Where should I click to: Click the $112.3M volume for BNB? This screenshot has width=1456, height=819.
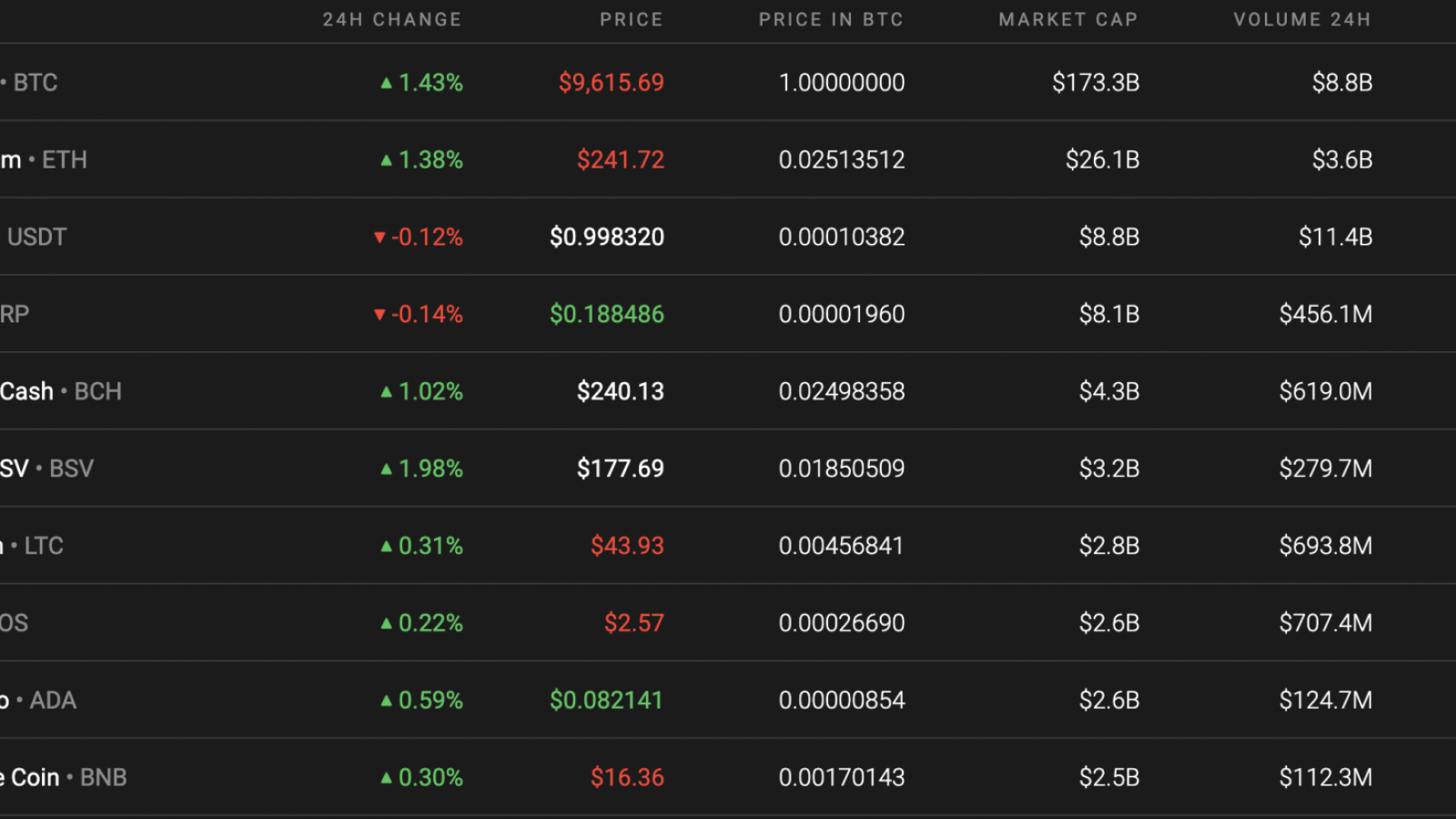[1326, 778]
